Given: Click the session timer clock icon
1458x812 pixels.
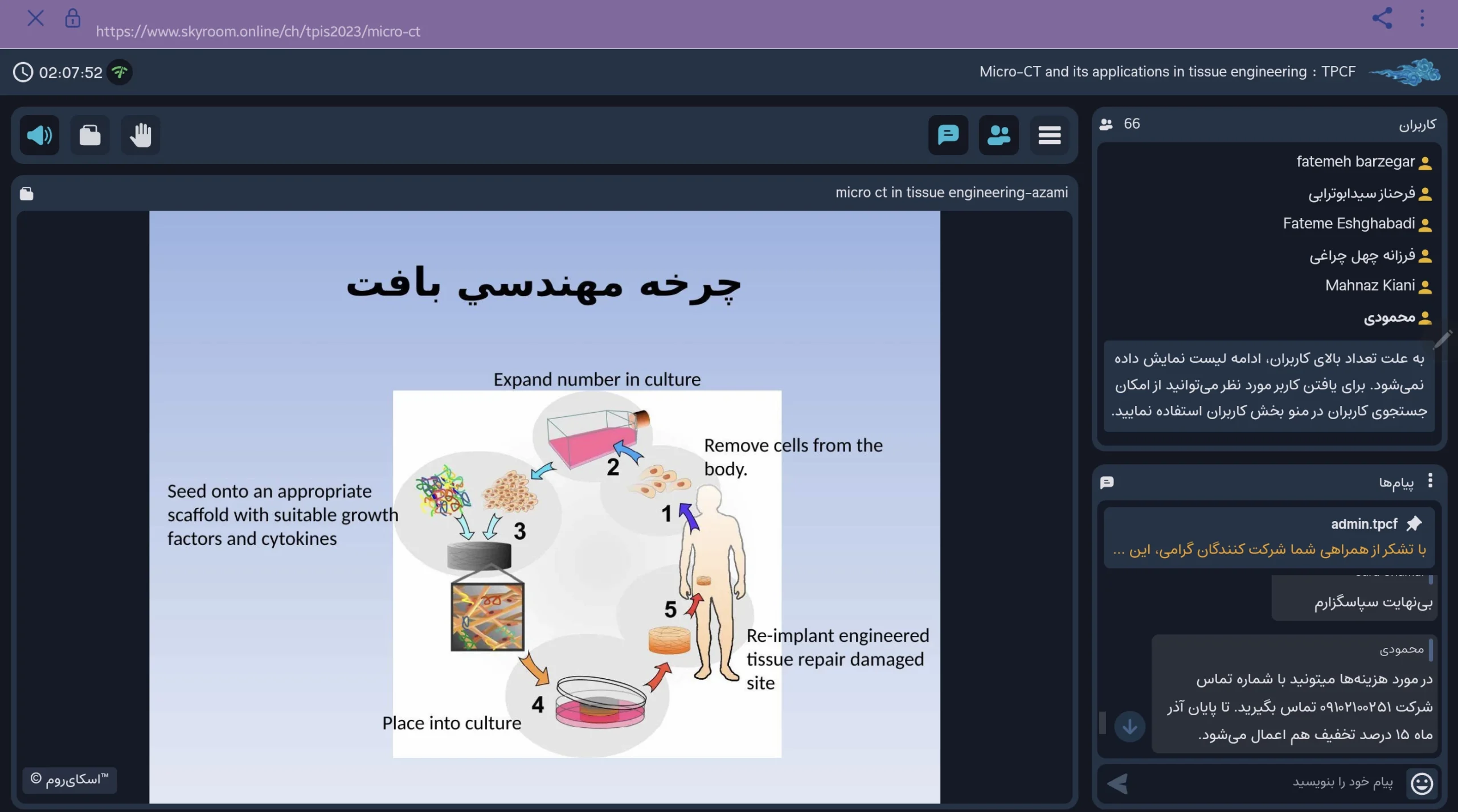Looking at the screenshot, I should point(23,72).
